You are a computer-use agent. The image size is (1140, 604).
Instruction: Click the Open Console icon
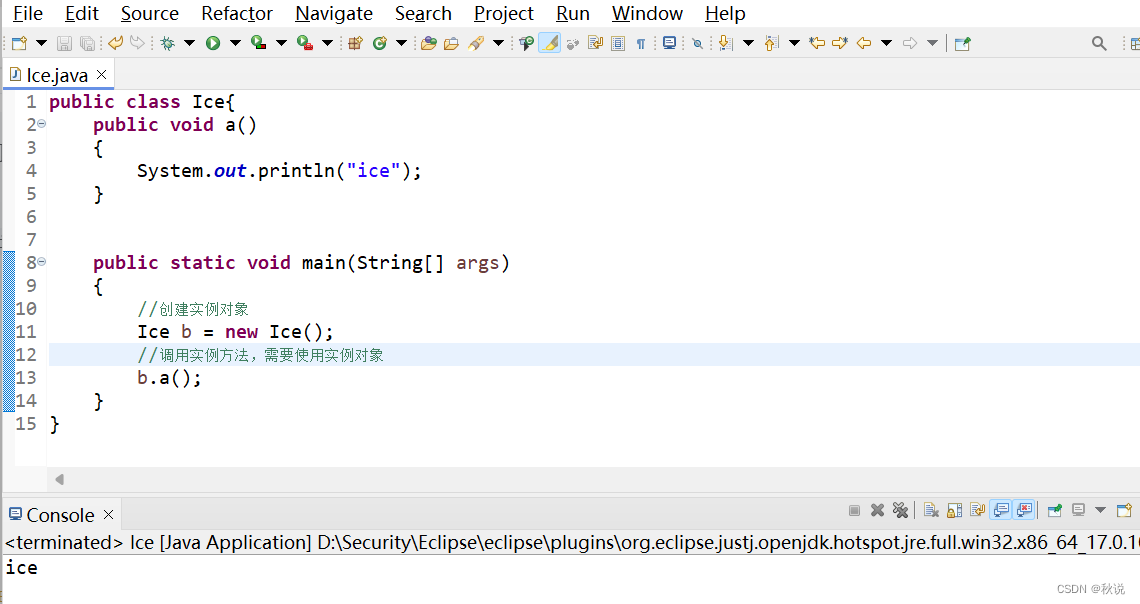[x=1124, y=510]
